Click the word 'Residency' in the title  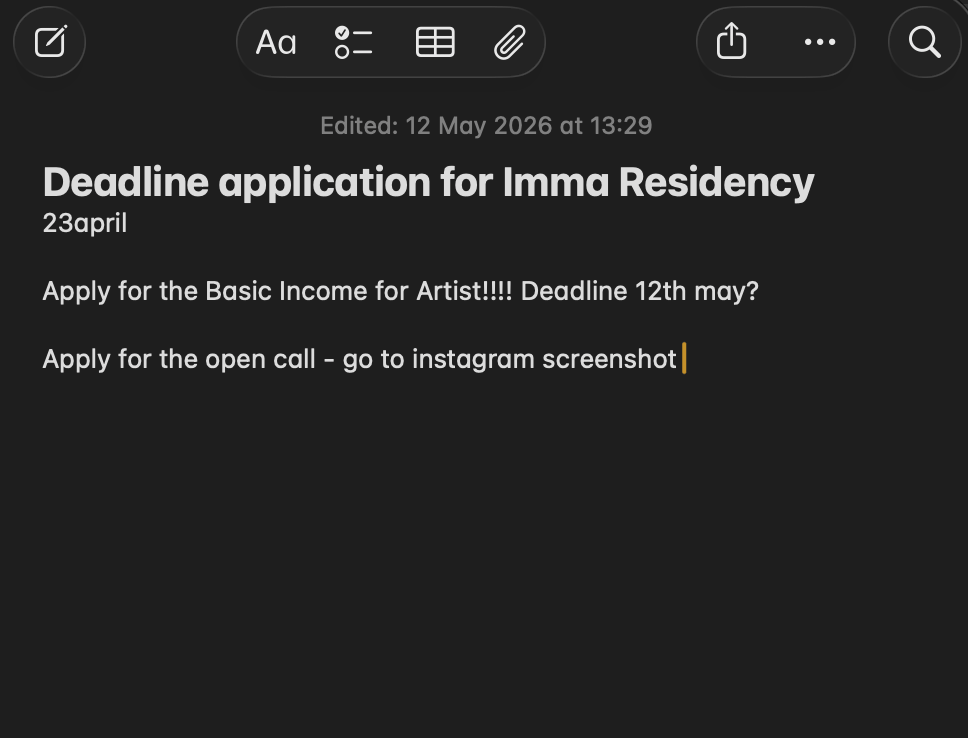(x=717, y=183)
